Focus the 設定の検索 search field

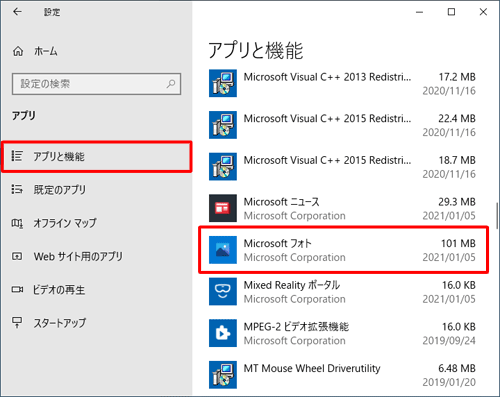(x=97, y=84)
